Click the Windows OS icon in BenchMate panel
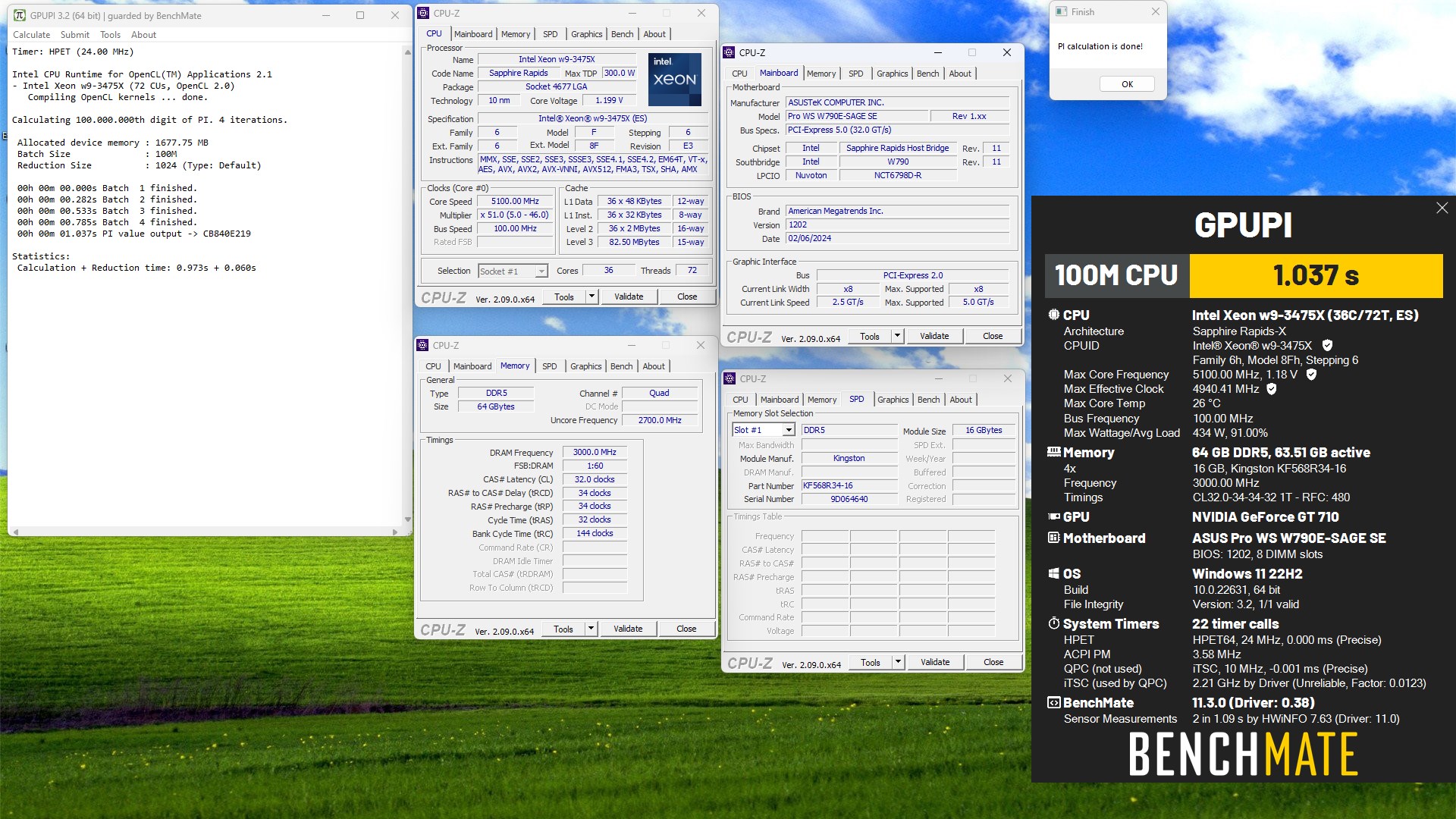Image resolution: width=1456 pixels, height=819 pixels. [x=1054, y=573]
